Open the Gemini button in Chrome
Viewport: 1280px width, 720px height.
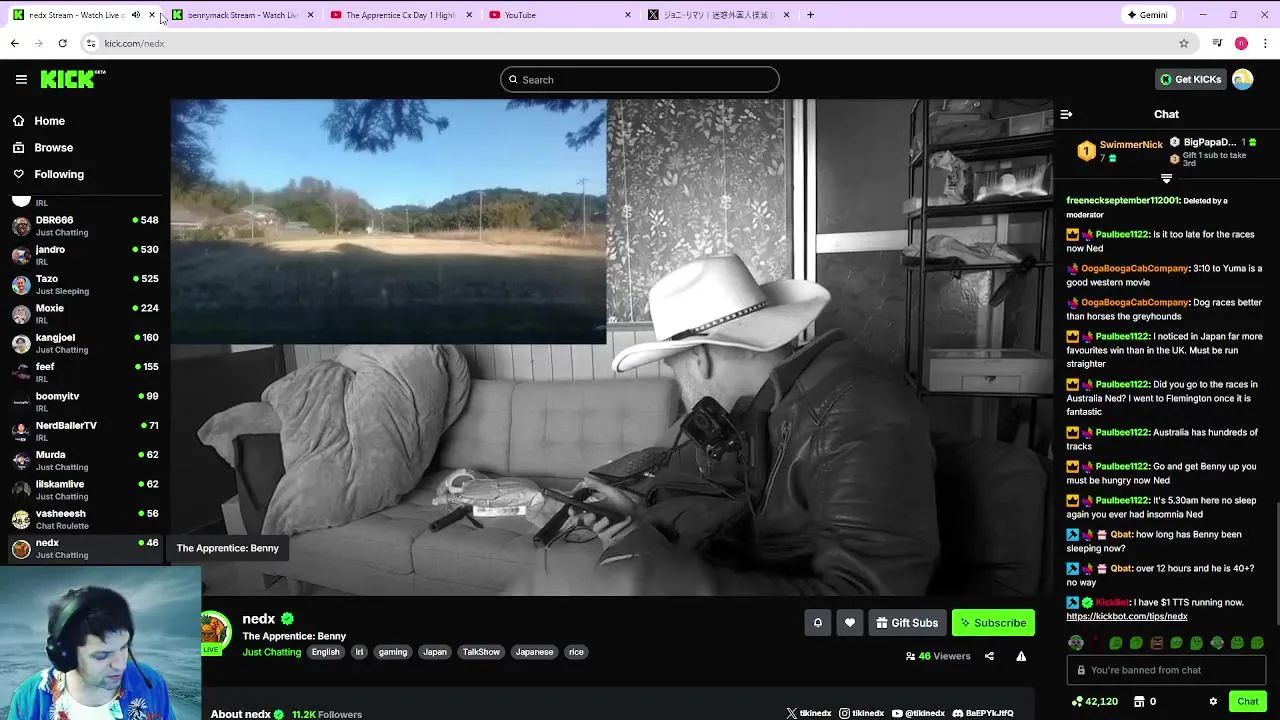point(1147,15)
